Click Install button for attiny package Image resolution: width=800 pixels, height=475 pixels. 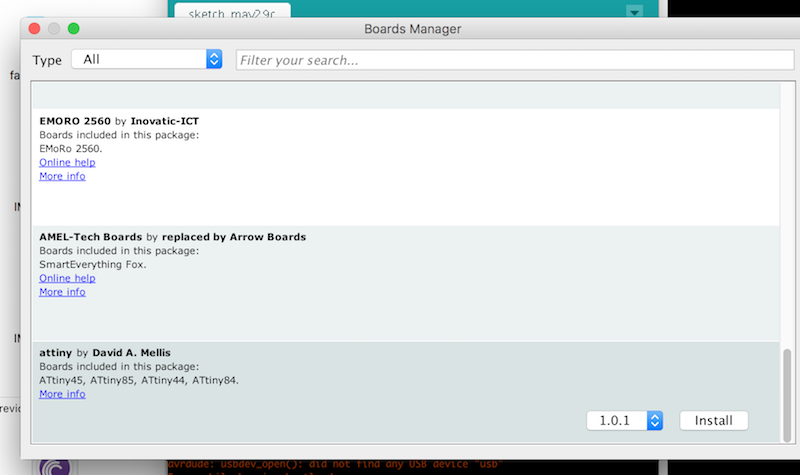[x=714, y=420]
